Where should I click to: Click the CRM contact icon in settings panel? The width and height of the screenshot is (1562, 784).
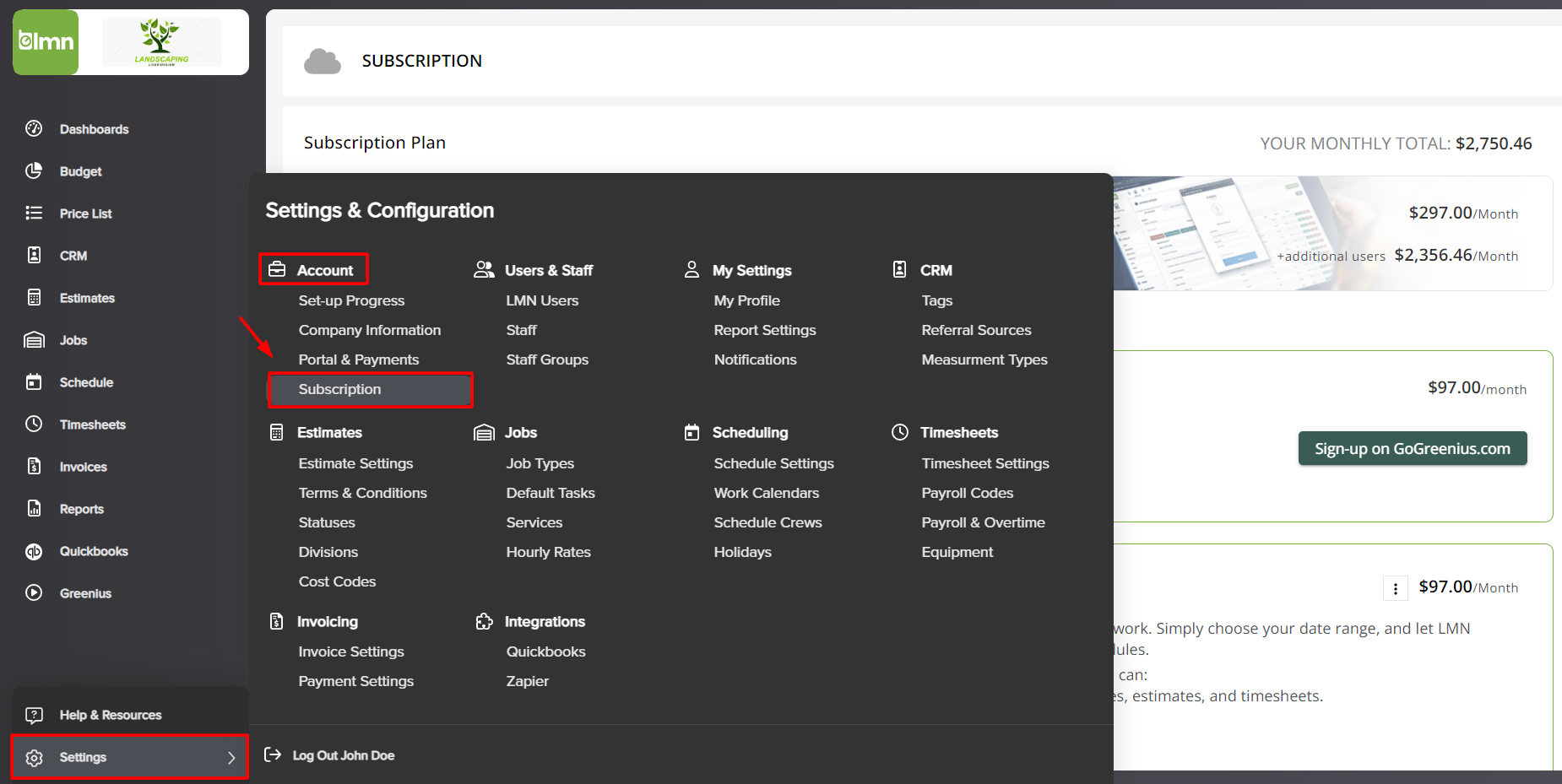pyautogui.click(x=900, y=269)
